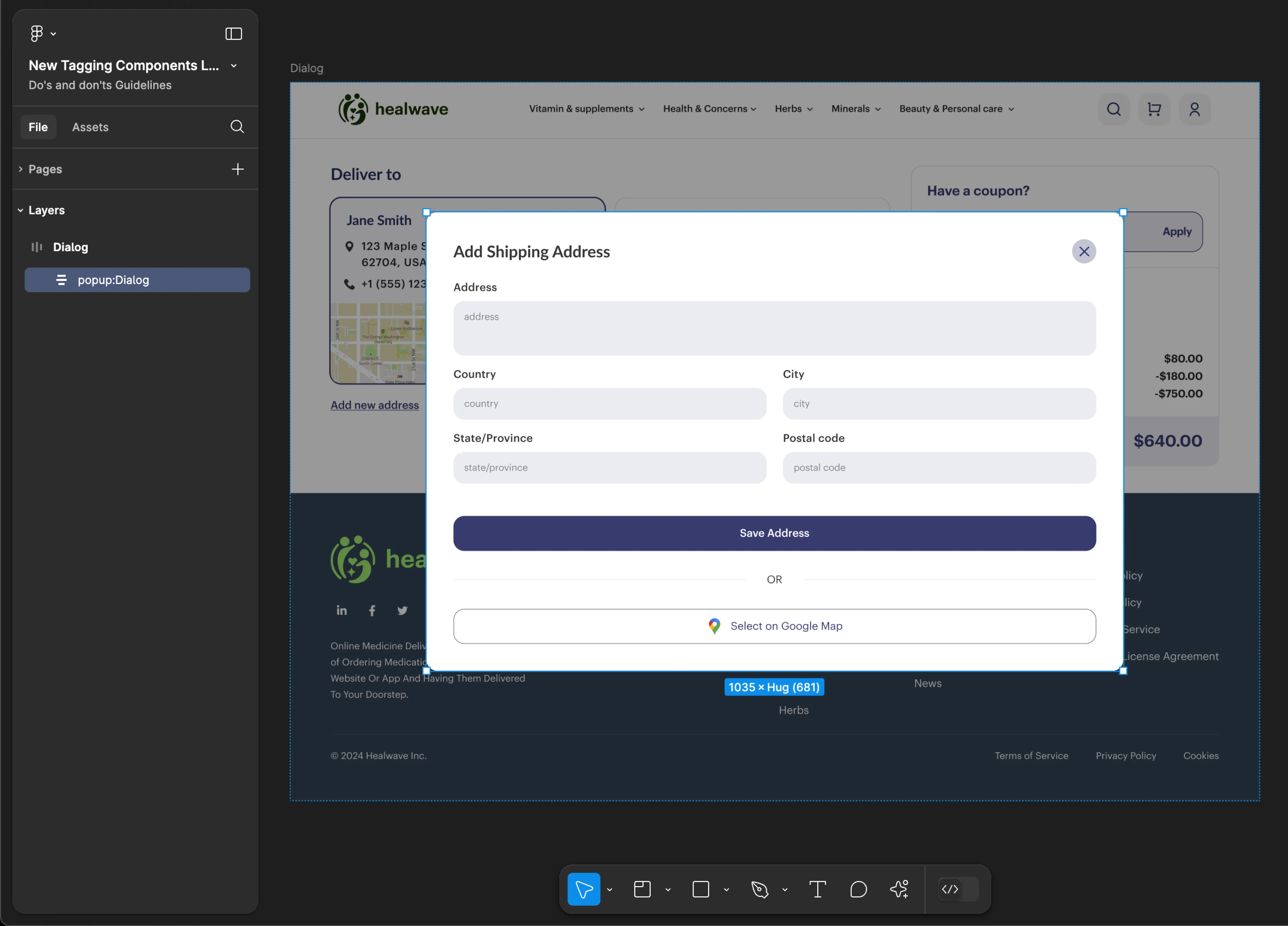Select the Herbs menu item
The width and height of the screenshot is (1288, 926).
[x=790, y=108]
